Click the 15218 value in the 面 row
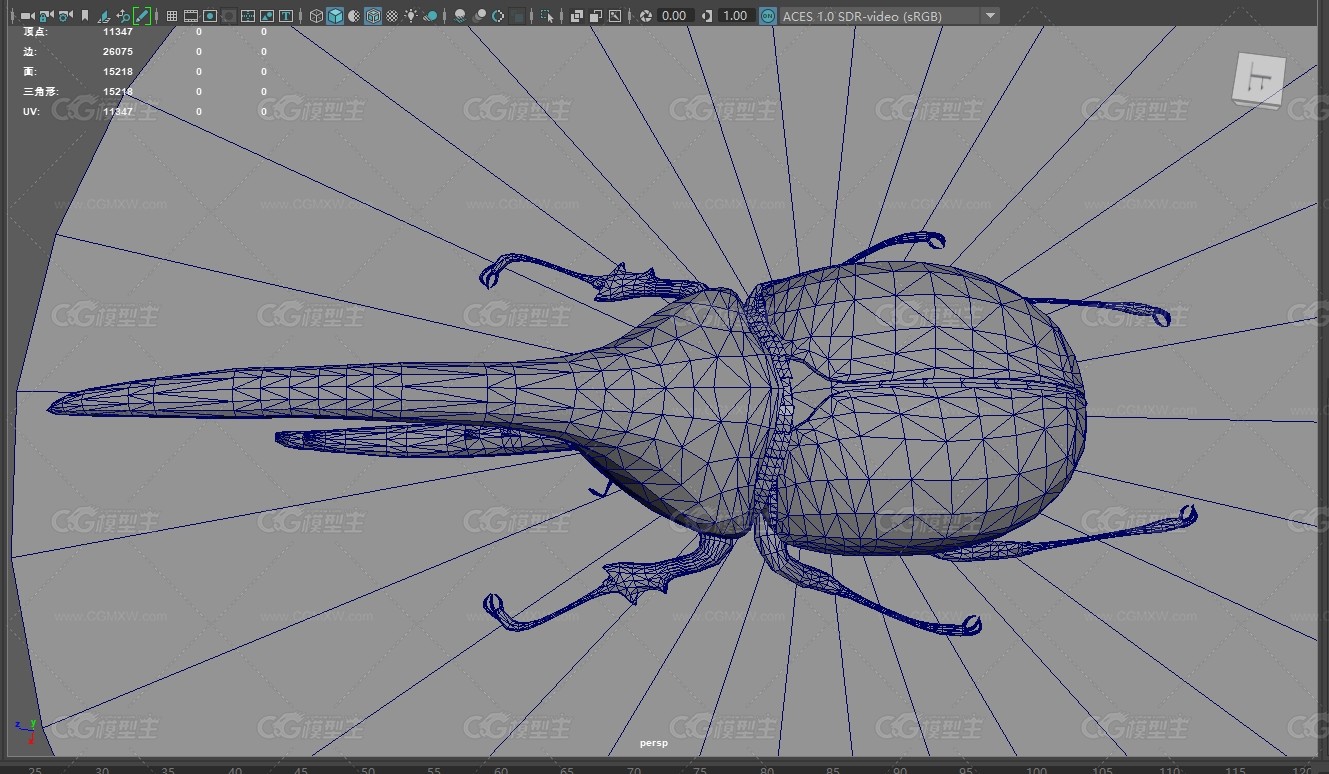1329x774 pixels. pos(118,72)
